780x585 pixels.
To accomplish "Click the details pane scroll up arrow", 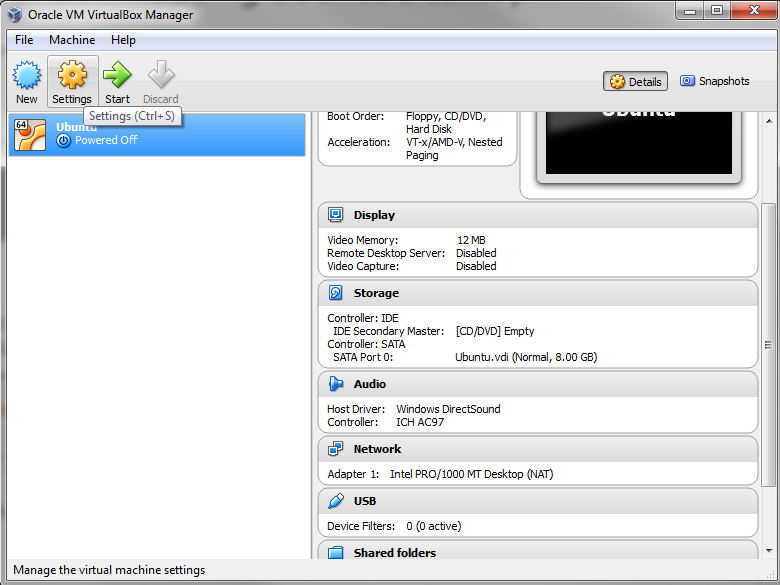I will click(x=769, y=121).
